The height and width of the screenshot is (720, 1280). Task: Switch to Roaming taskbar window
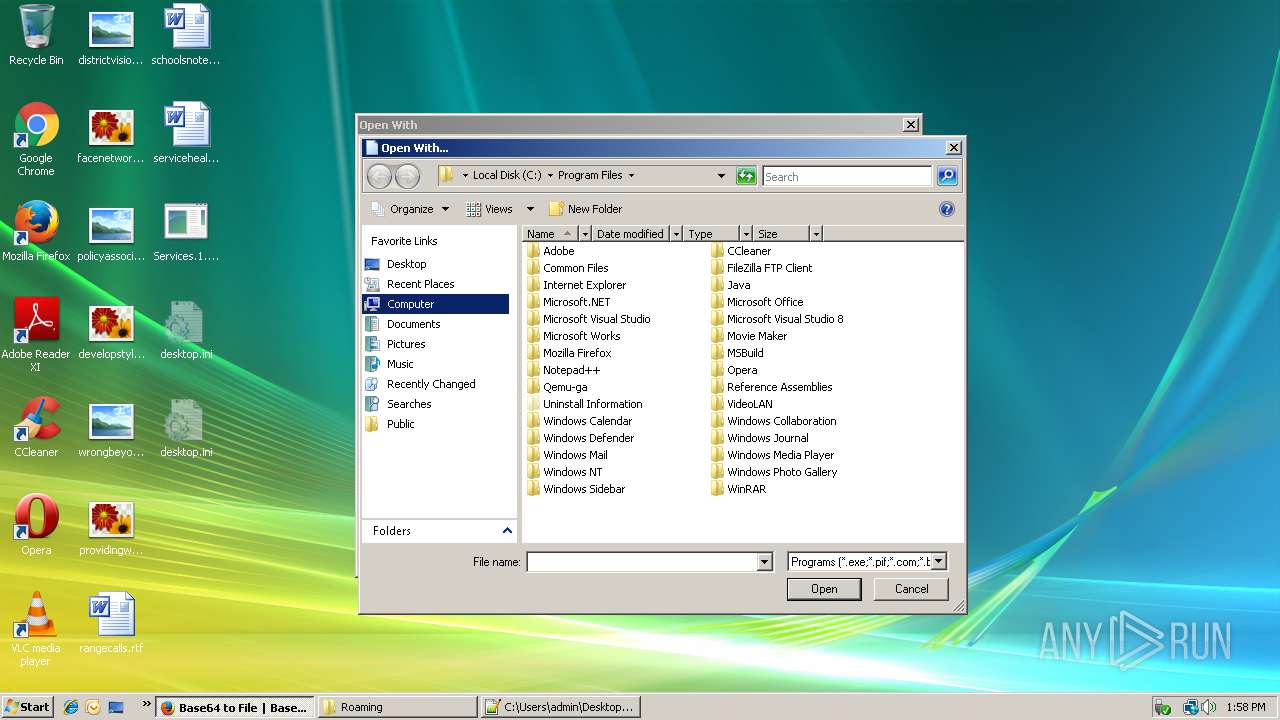pos(397,707)
